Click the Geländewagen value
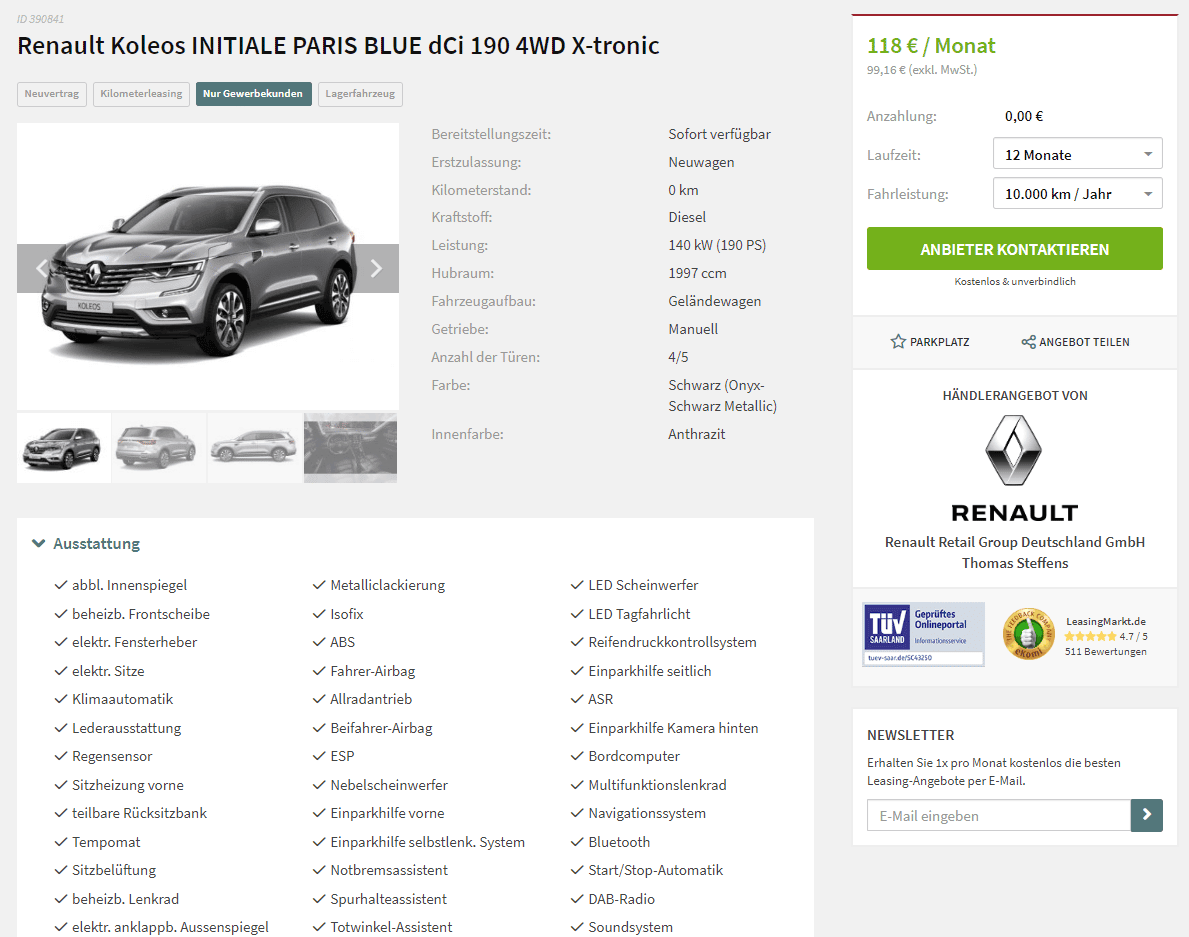The image size is (1189, 937). pyautogui.click(x=714, y=301)
